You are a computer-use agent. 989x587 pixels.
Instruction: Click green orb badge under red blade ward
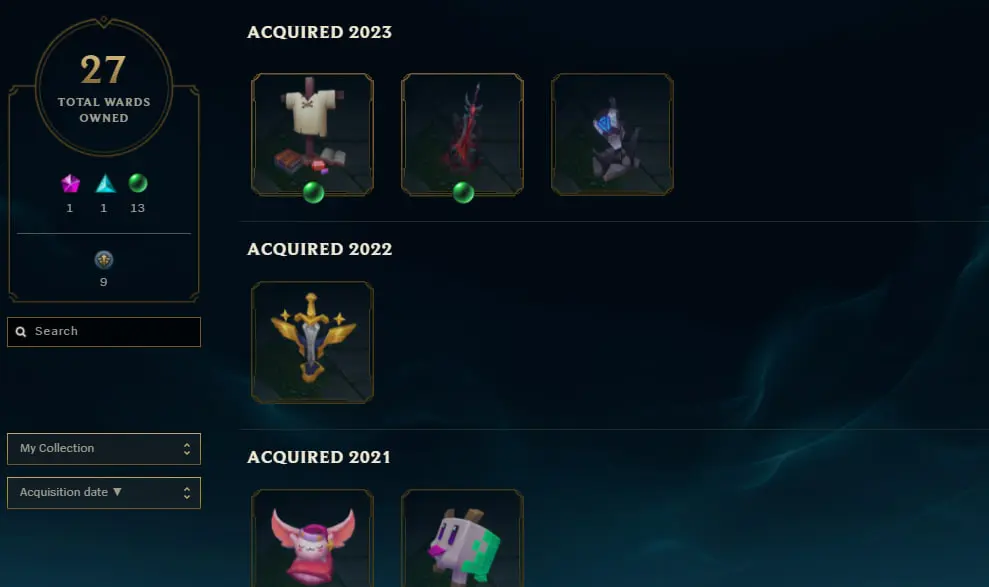464,192
